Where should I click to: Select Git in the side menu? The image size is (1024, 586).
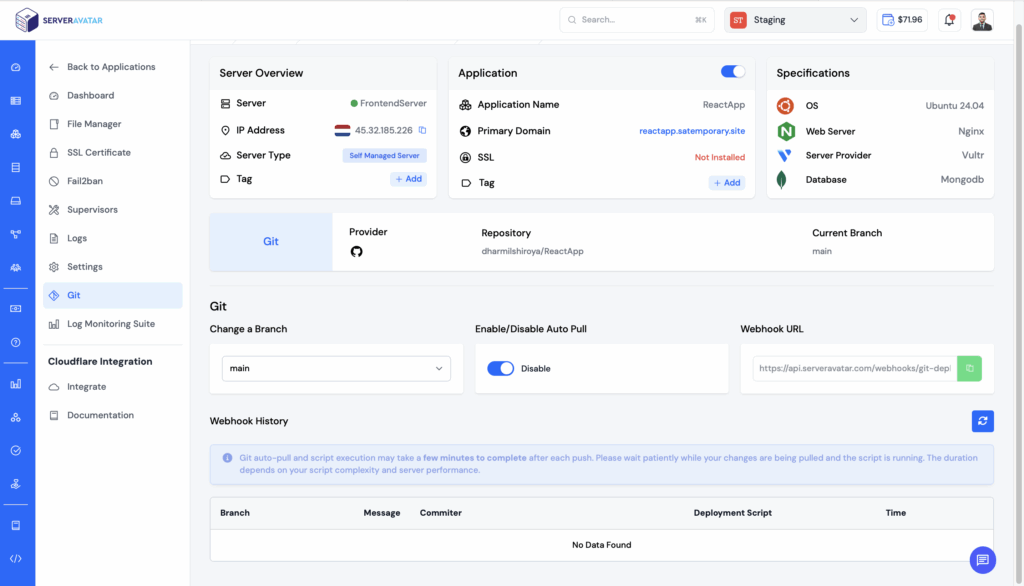[x=112, y=295]
